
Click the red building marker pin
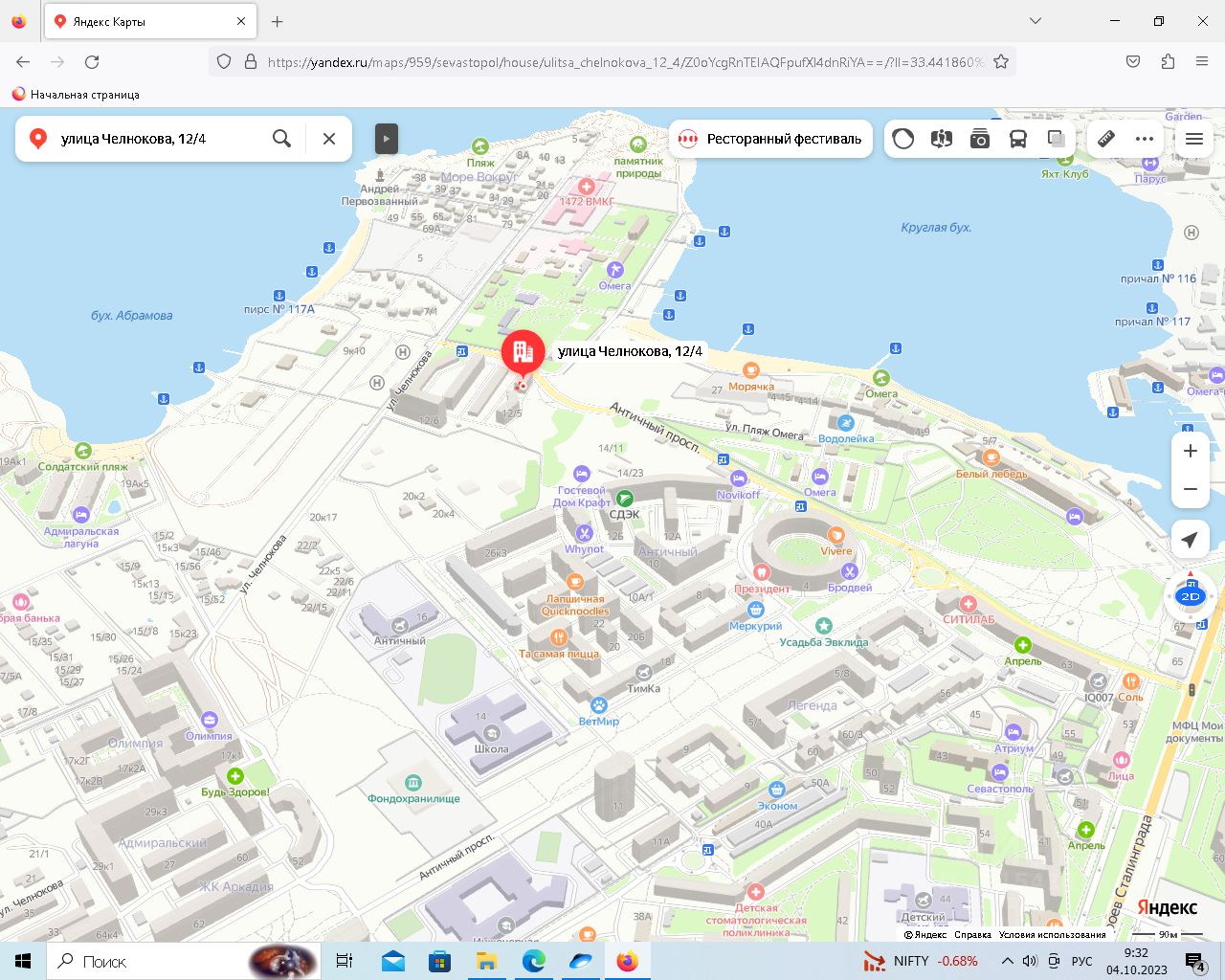tap(523, 353)
